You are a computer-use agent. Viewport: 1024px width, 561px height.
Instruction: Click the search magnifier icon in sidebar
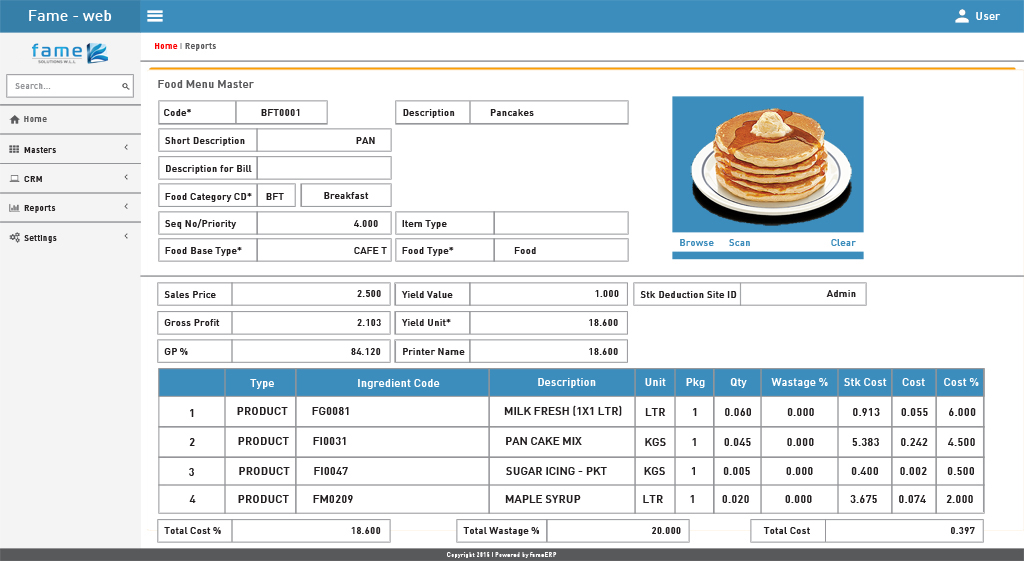tap(126, 87)
